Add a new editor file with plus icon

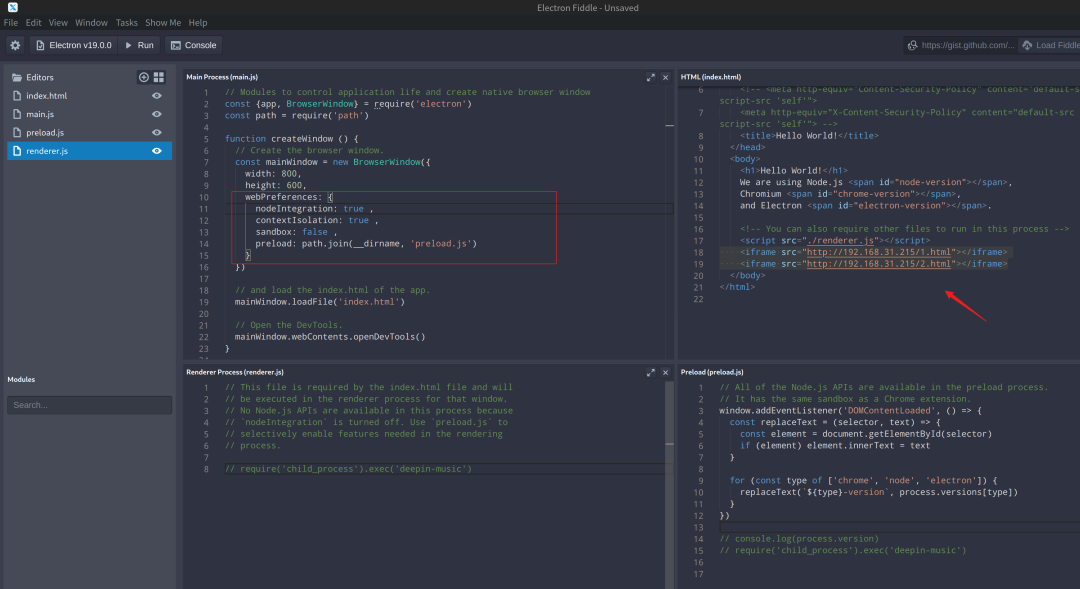[x=143, y=77]
